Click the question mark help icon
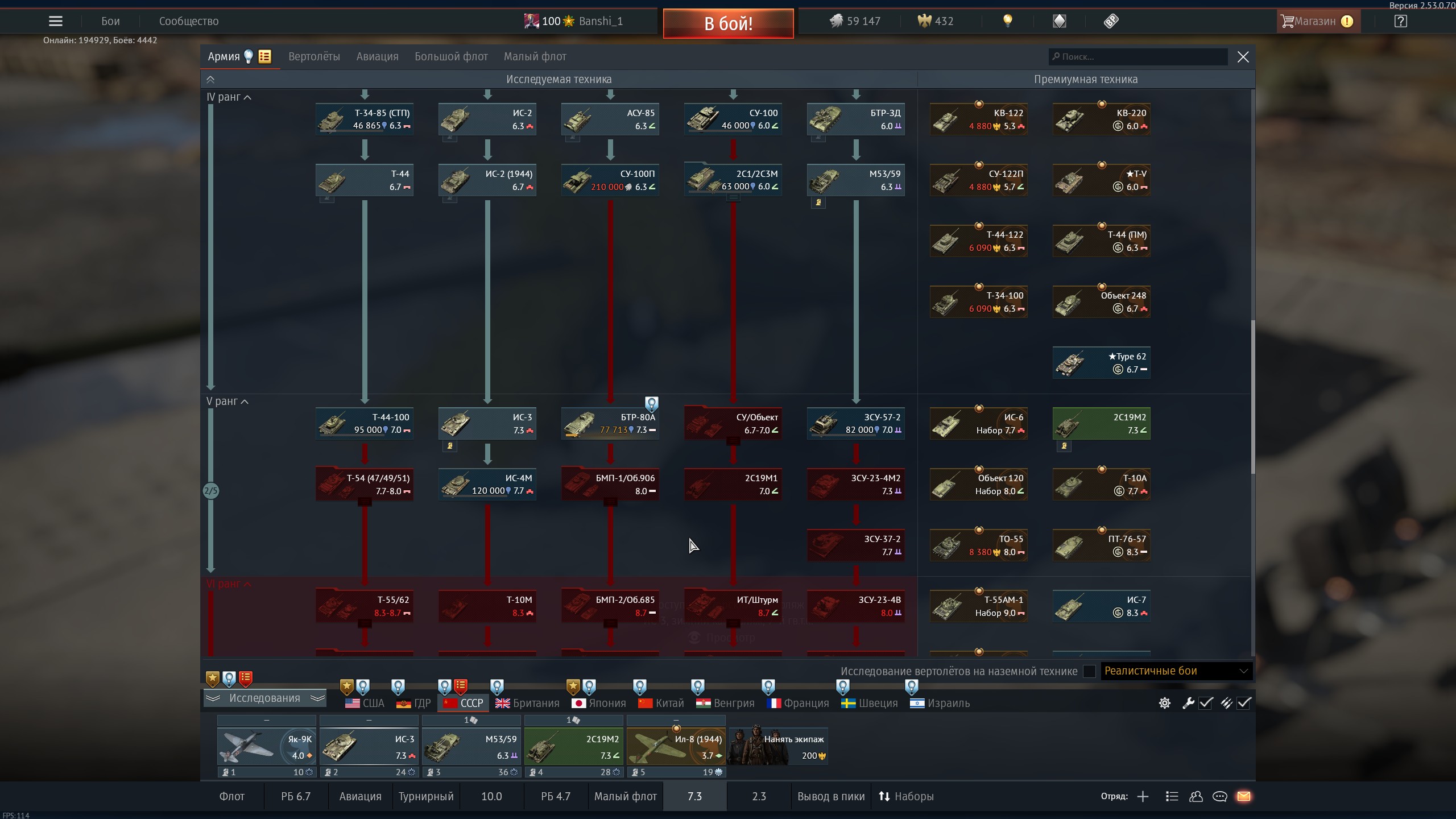The height and width of the screenshot is (819, 1456). (x=1400, y=22)
